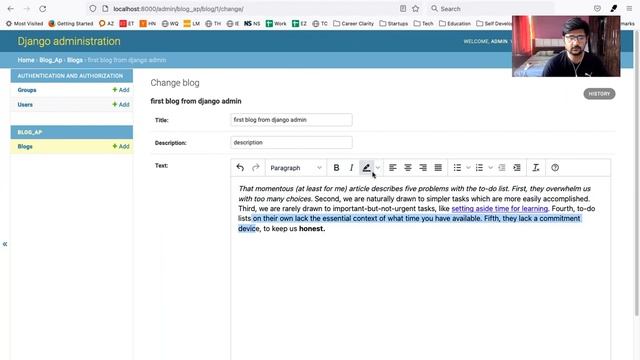Reload the browser page
This screenshot has height=360, width=640.
(42, 9)
